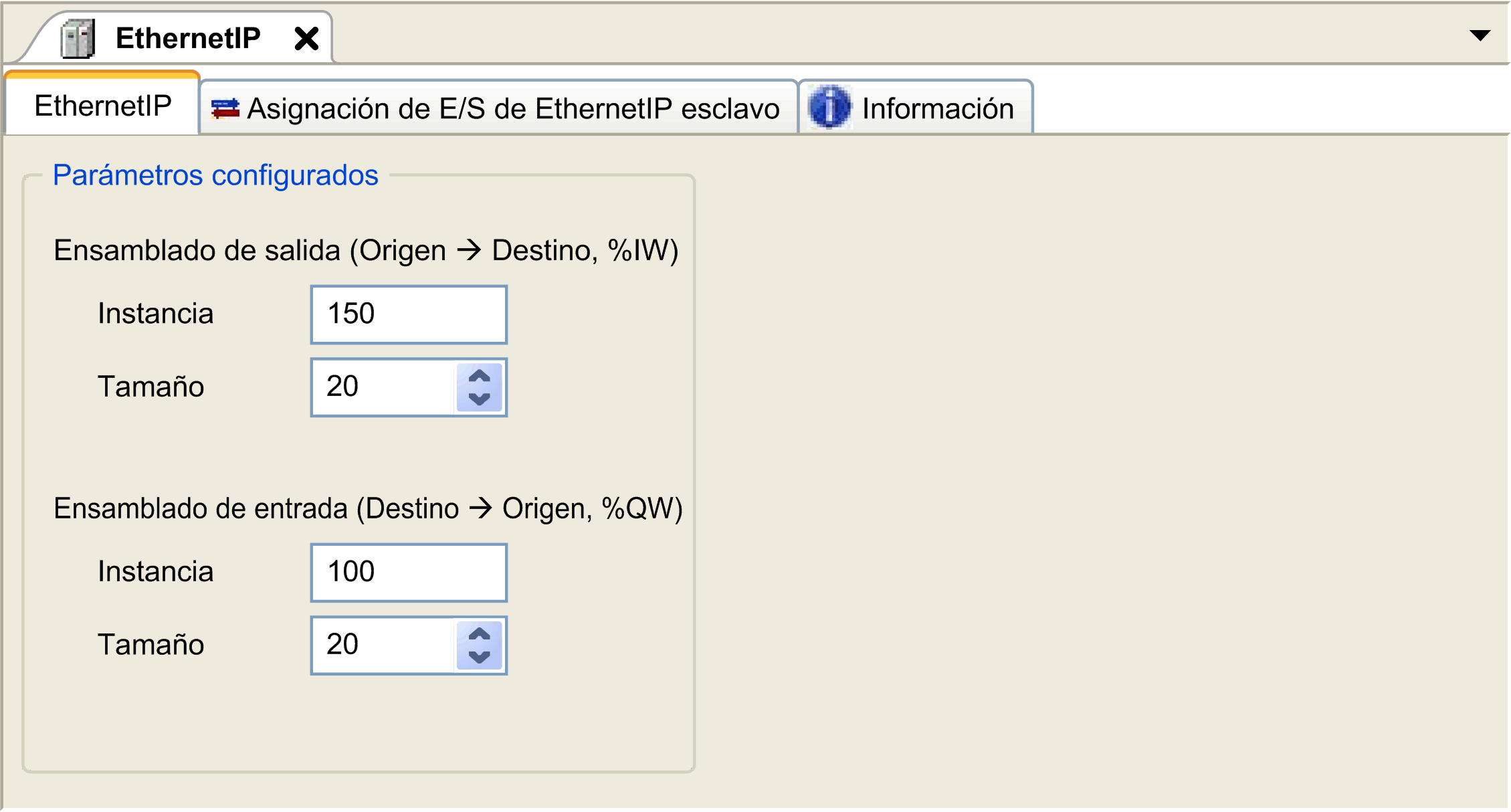Switch to Asignación de E/S de EthernetIP esclavo tab
This screenshot has width=1511, height=812.
[x=512, y=109]
